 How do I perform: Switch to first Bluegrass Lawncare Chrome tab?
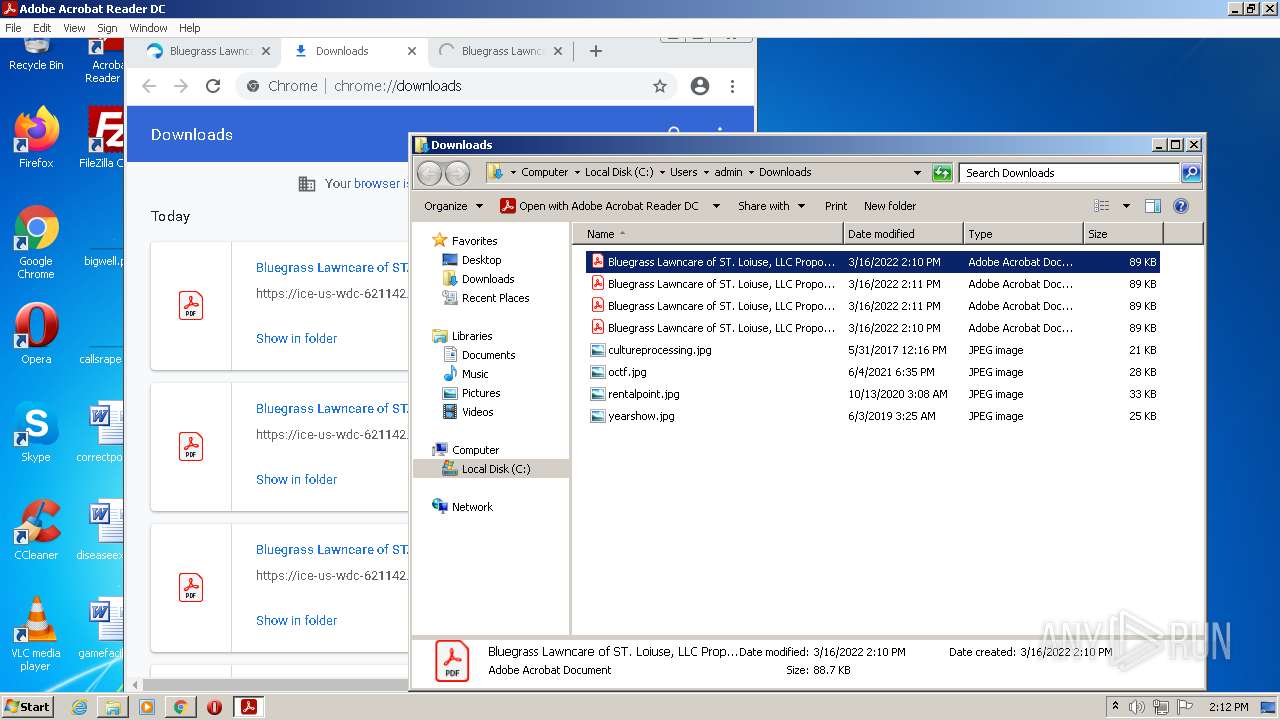point(208,51)
